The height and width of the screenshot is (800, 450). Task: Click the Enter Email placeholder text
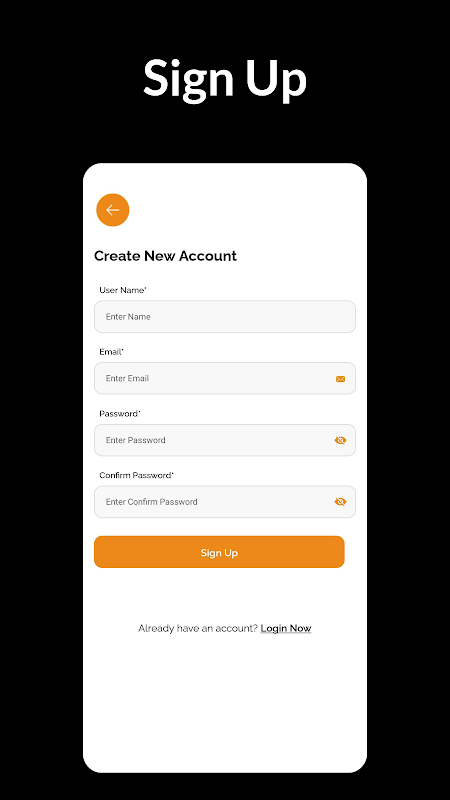pyautogui.click(x=128, y=379)
